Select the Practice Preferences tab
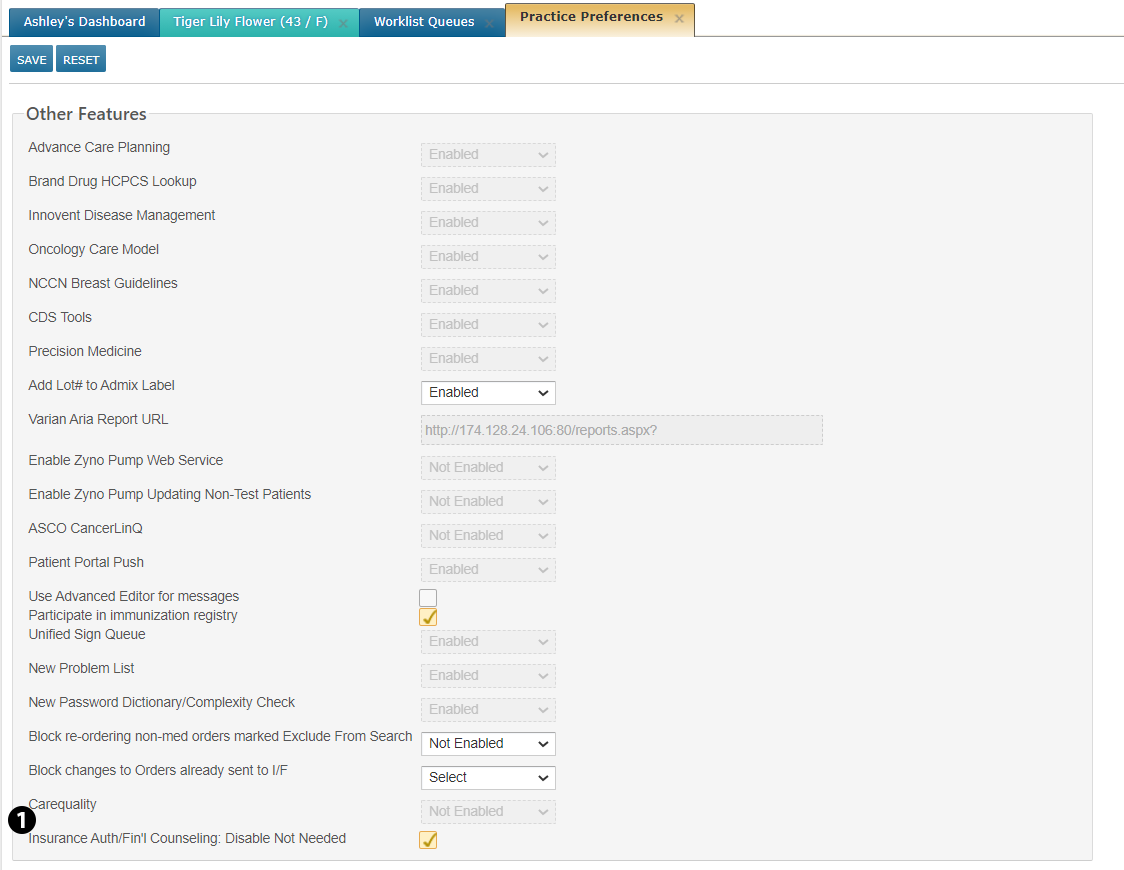 pos(591,18)
